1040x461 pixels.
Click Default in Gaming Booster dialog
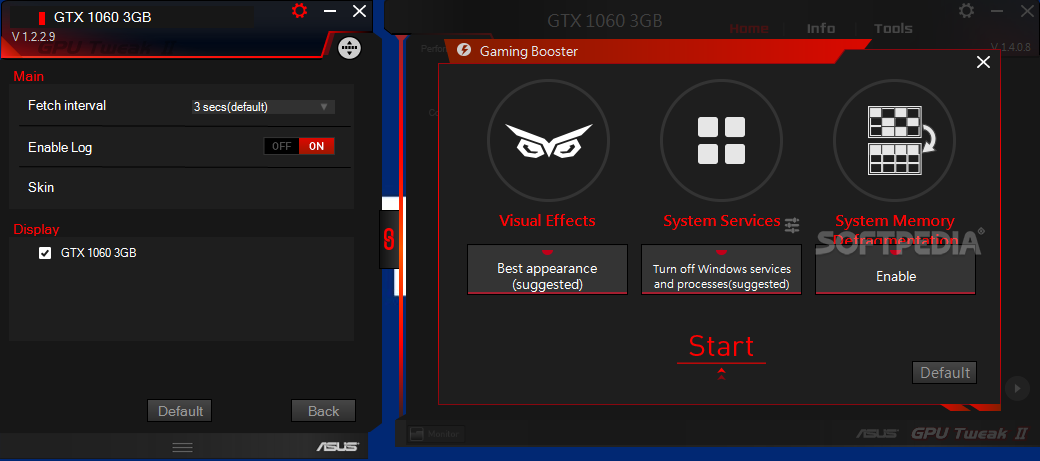coord(944,373)
